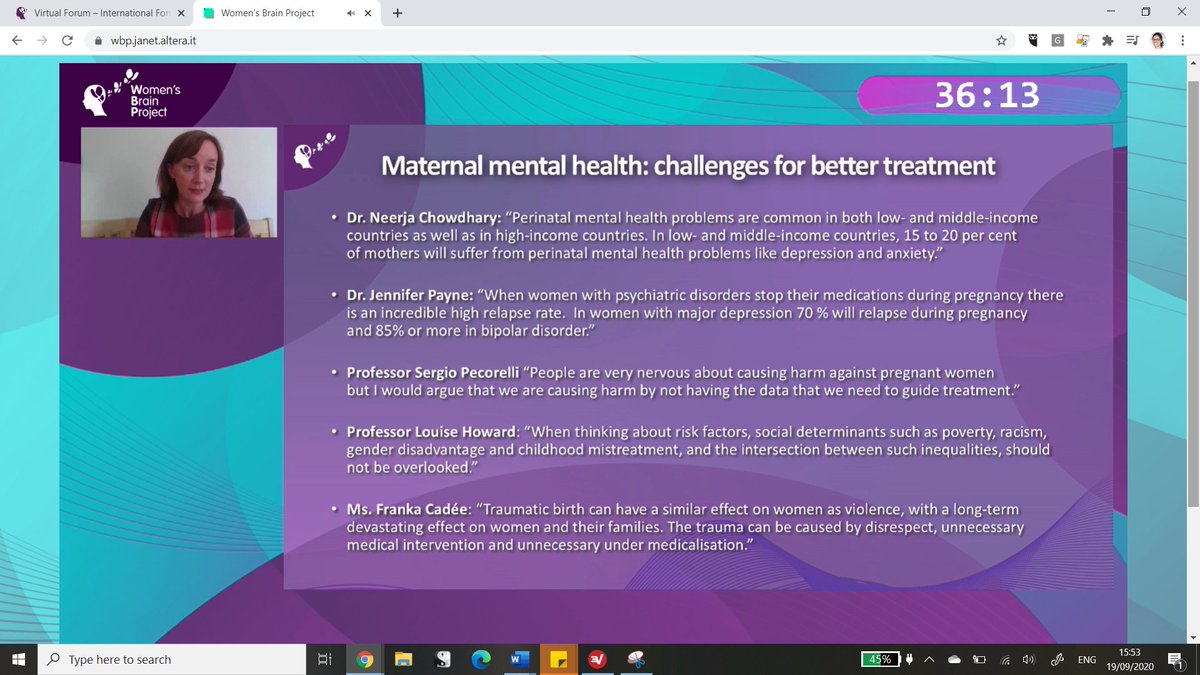Open the Chrome three-dot menu
The width and height of the screenshot is (1200, 675).
[1184, 41]
